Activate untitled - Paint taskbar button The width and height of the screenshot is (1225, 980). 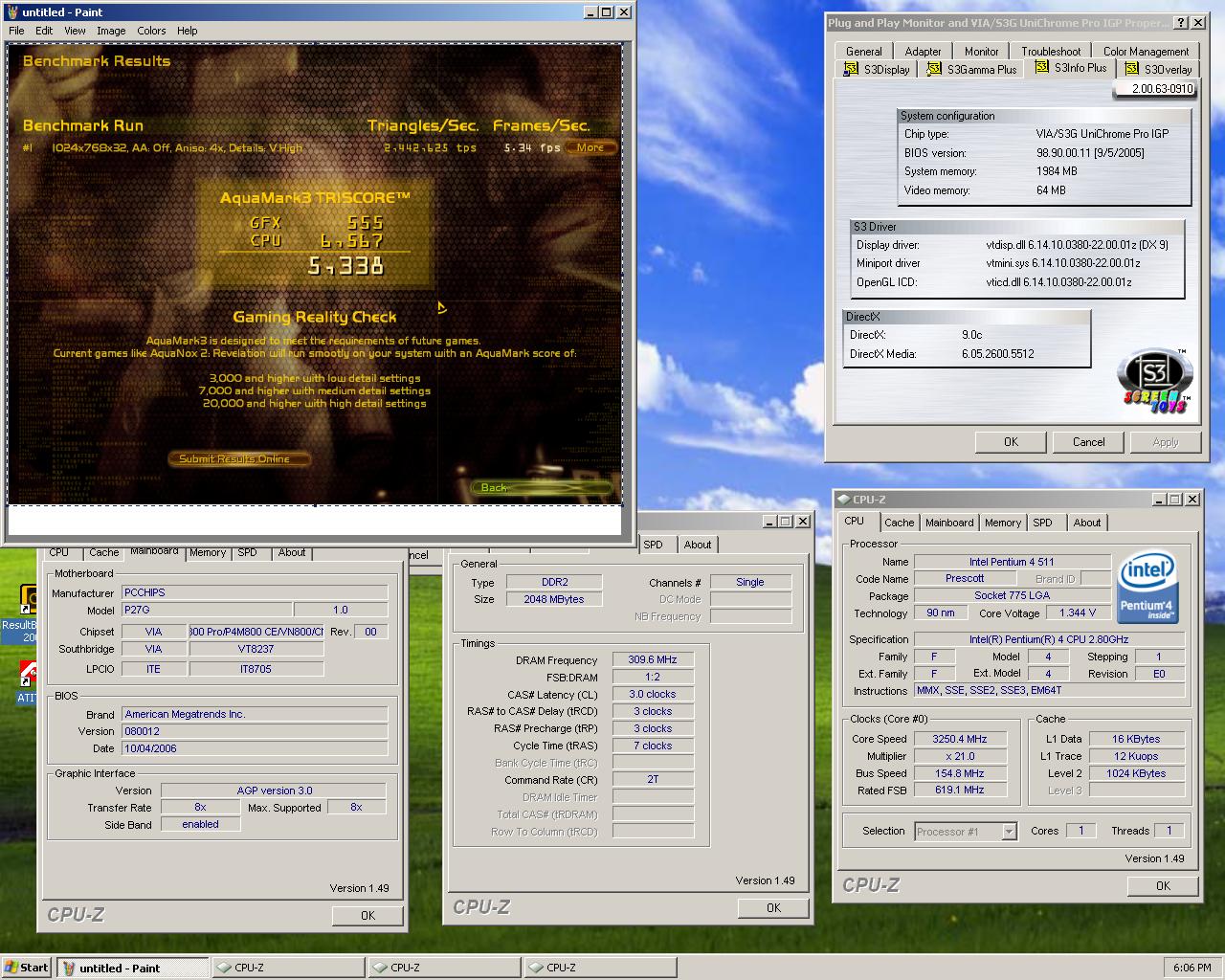[132, 968]
